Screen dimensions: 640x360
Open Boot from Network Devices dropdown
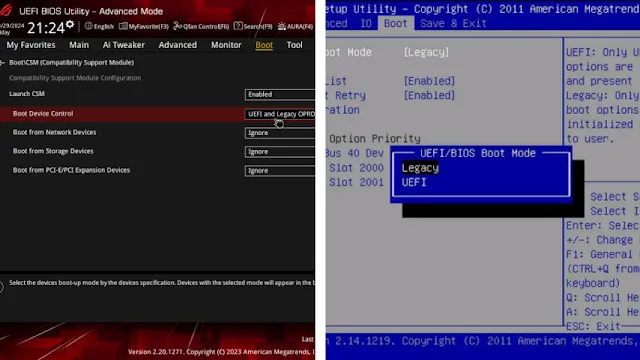point(280,133)
